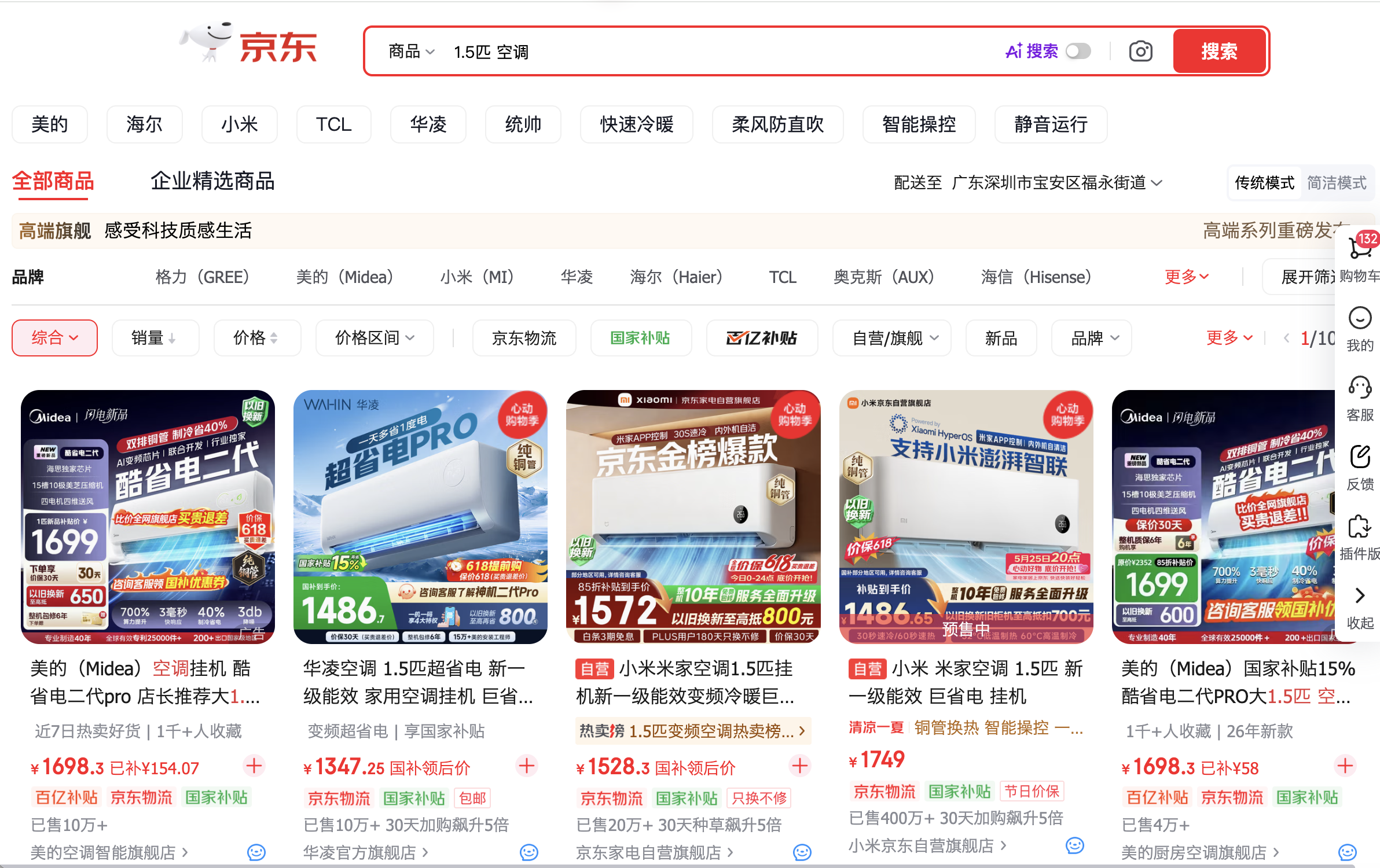The height and width of the screenshot is (868, 1380).
Task: Open 小米 京东金榜爆款 product image
Action: tap(693, 517)
